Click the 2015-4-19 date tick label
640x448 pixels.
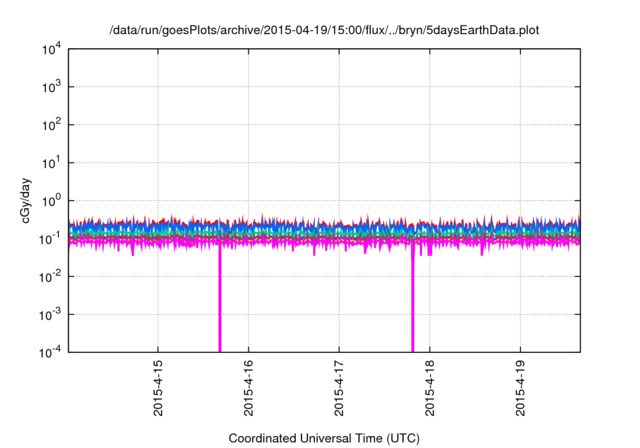[520, 388]
